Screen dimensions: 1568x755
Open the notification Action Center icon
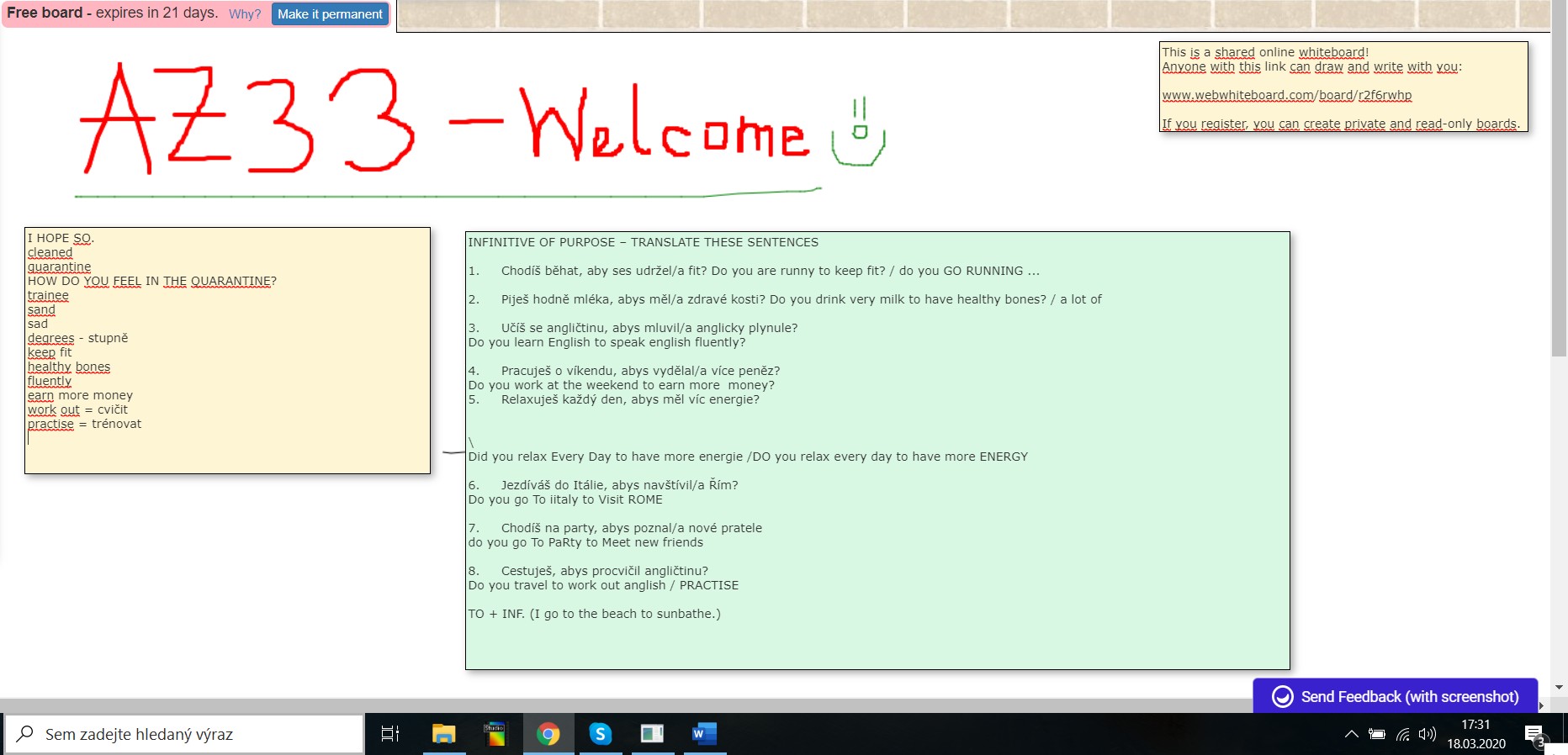pyautogui.click(x=1534, y=734)
